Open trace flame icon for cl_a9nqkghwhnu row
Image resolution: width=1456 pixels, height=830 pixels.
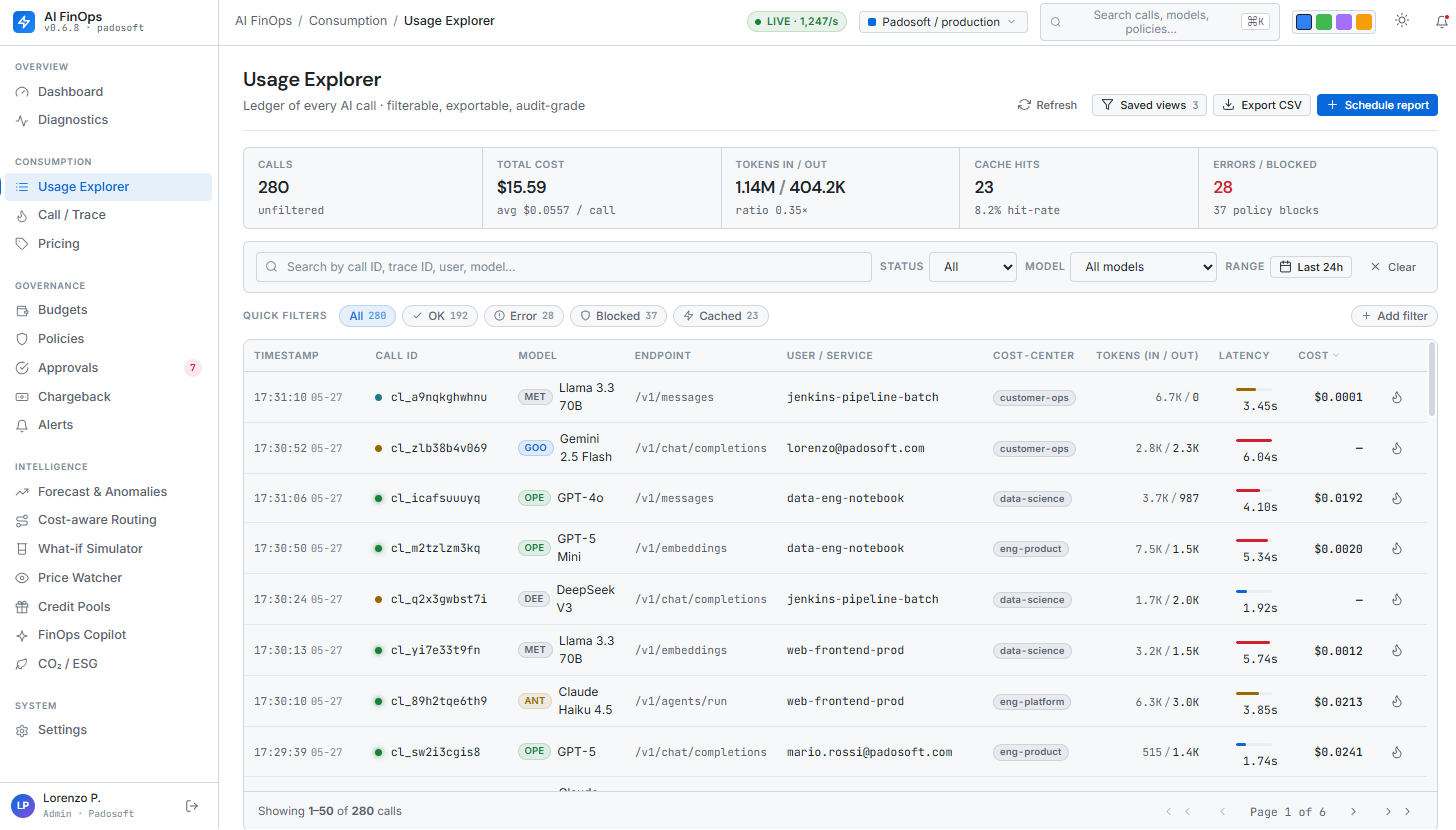(1397, 397)
